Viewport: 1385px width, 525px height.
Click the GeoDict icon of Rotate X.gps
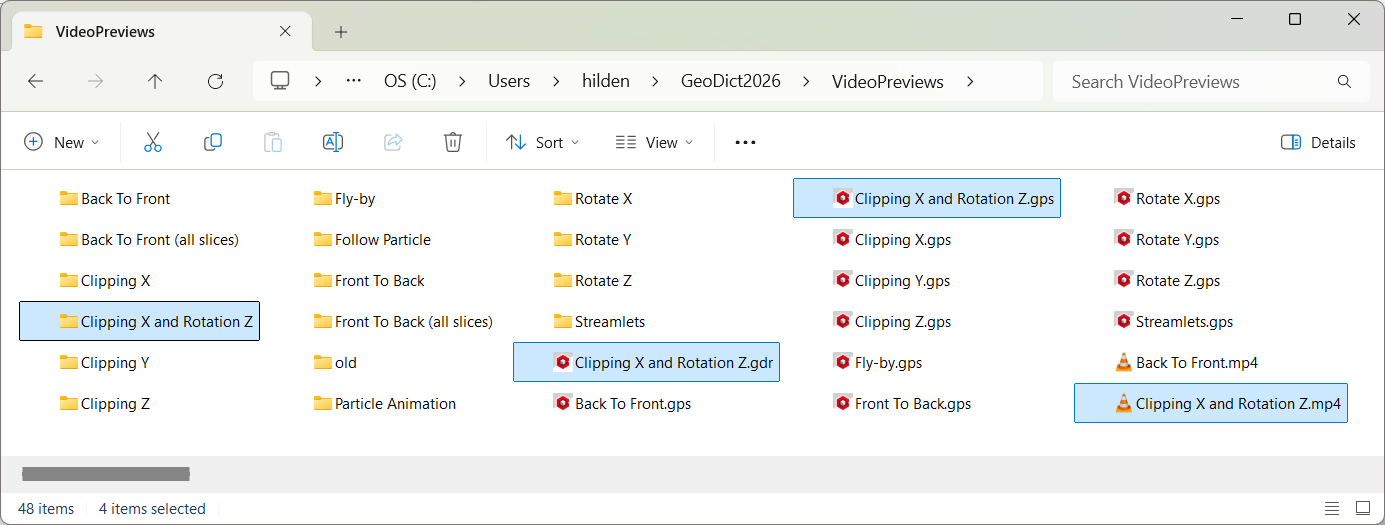pyautogui.click(x=1123, y=198)
